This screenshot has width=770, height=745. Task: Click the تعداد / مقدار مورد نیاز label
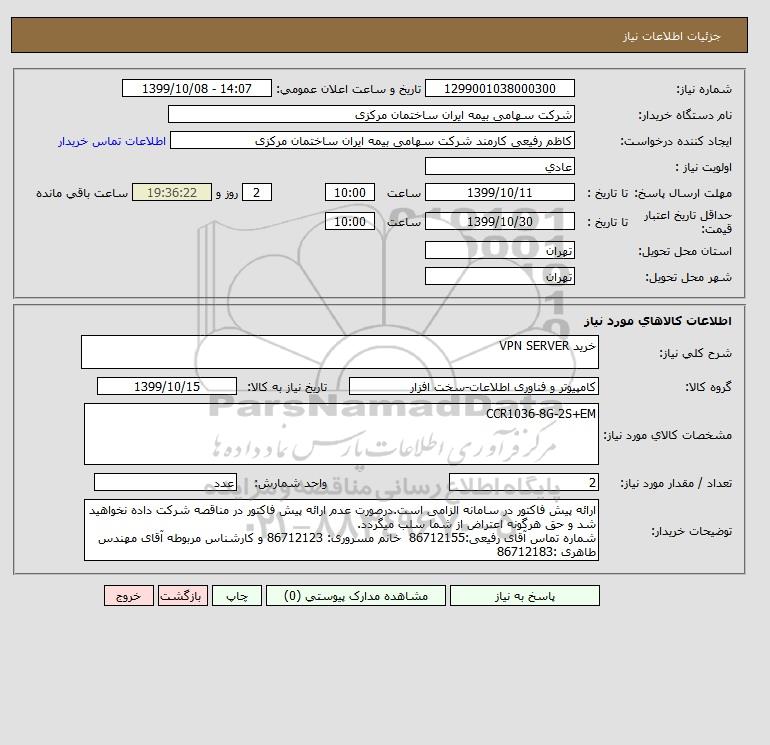[676, 484]
